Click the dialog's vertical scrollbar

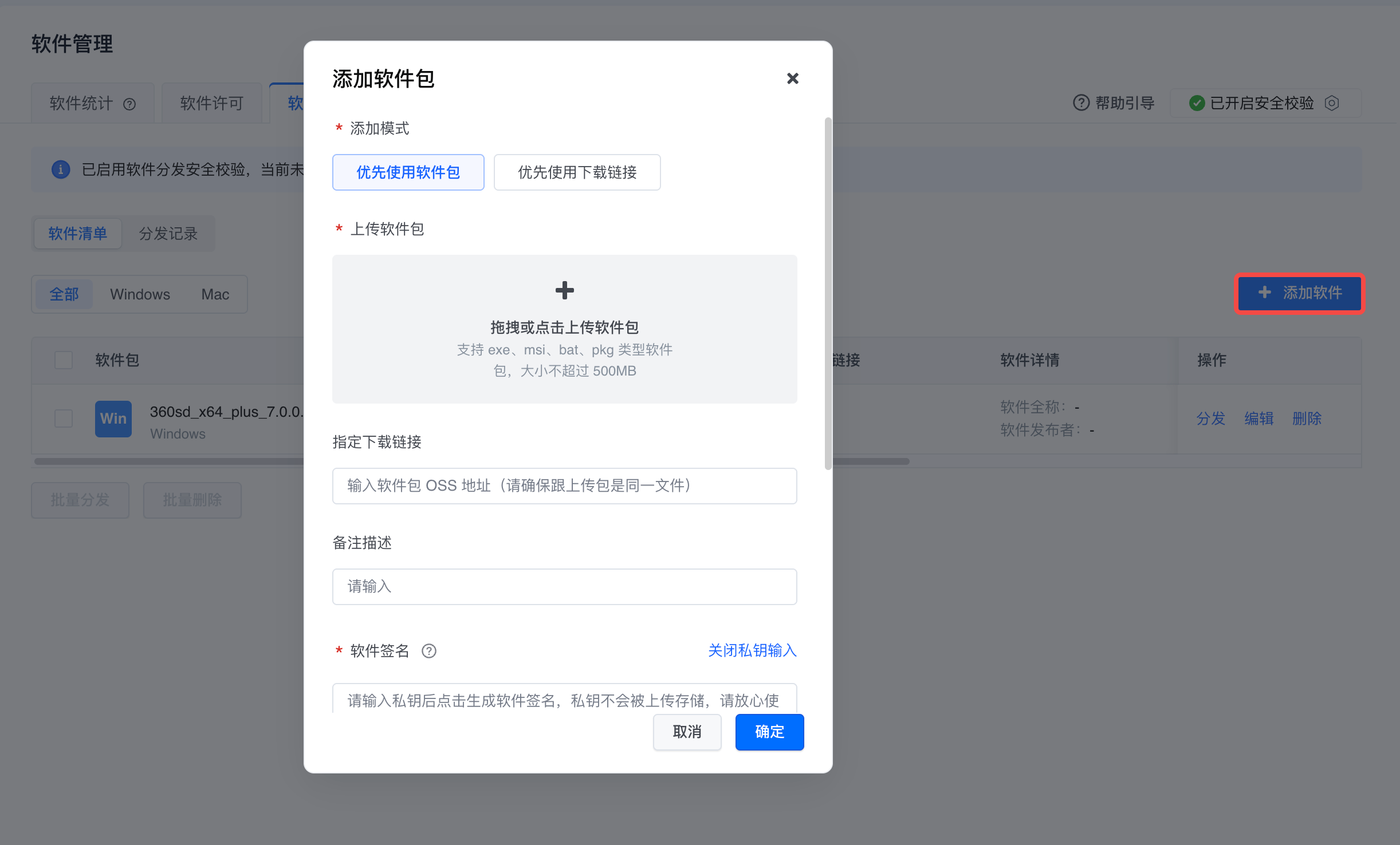pyautogui.click(x=828, y=293)
